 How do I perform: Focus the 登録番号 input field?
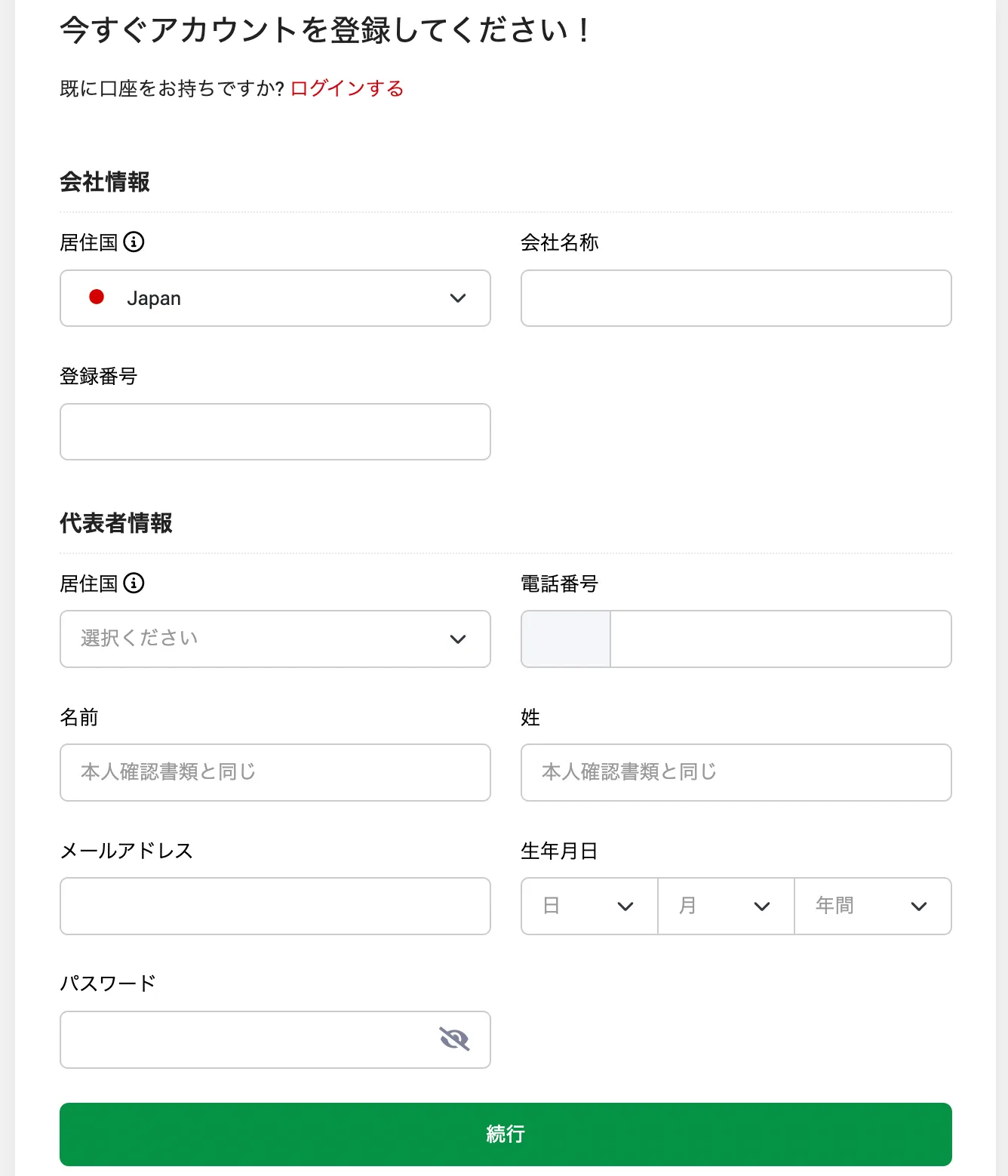pos(275,432)
